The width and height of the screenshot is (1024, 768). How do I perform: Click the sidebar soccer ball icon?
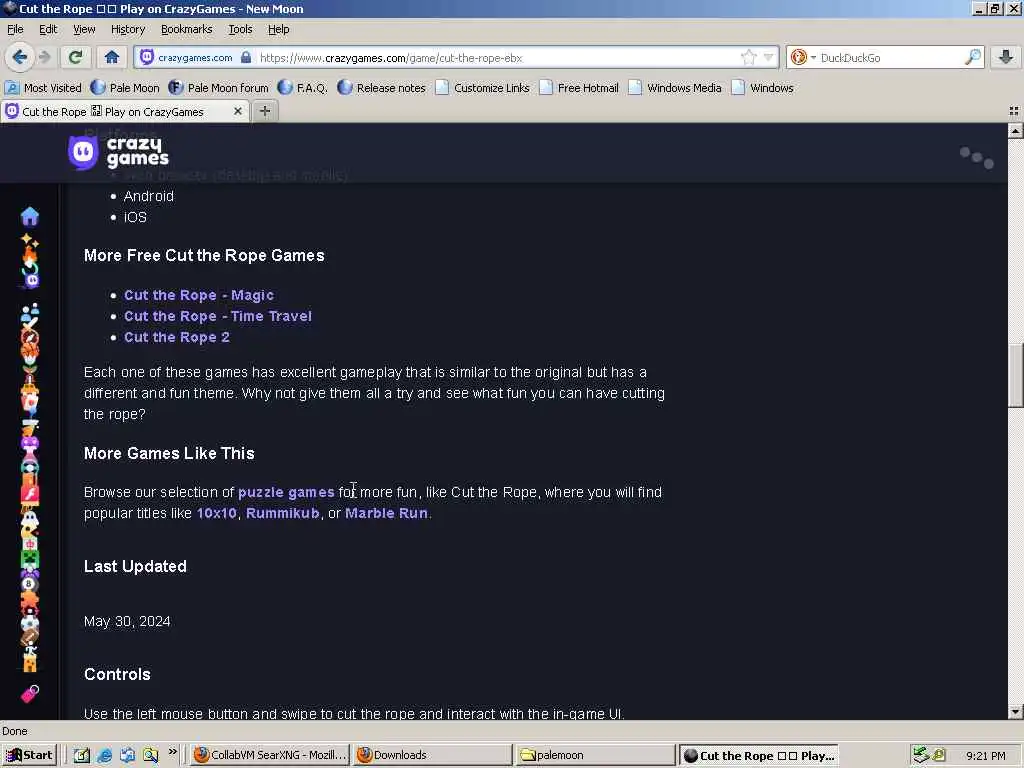coord(29,622)
